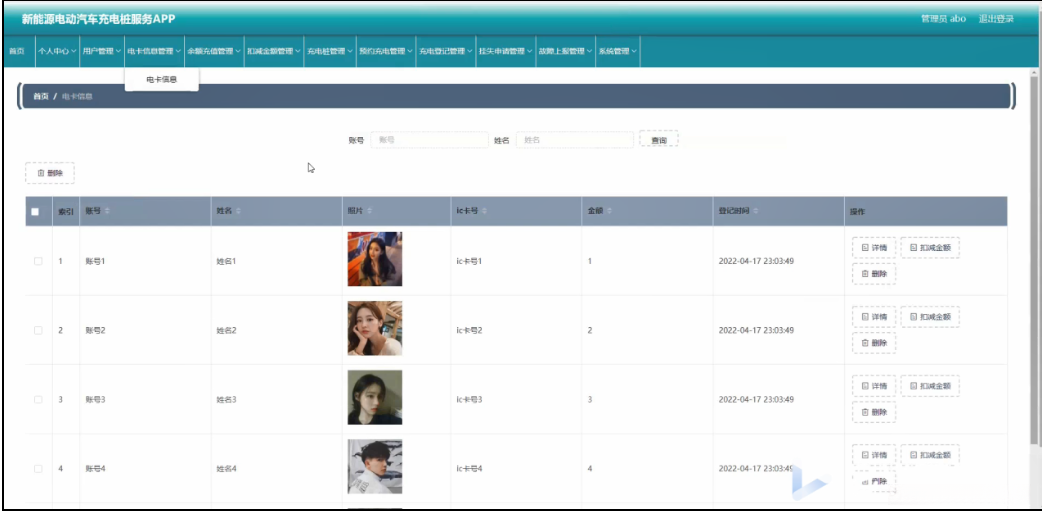Click 扣减金额 for row 账号3
The width and height of the screenshot is (1042, 514).
[930, 386]
